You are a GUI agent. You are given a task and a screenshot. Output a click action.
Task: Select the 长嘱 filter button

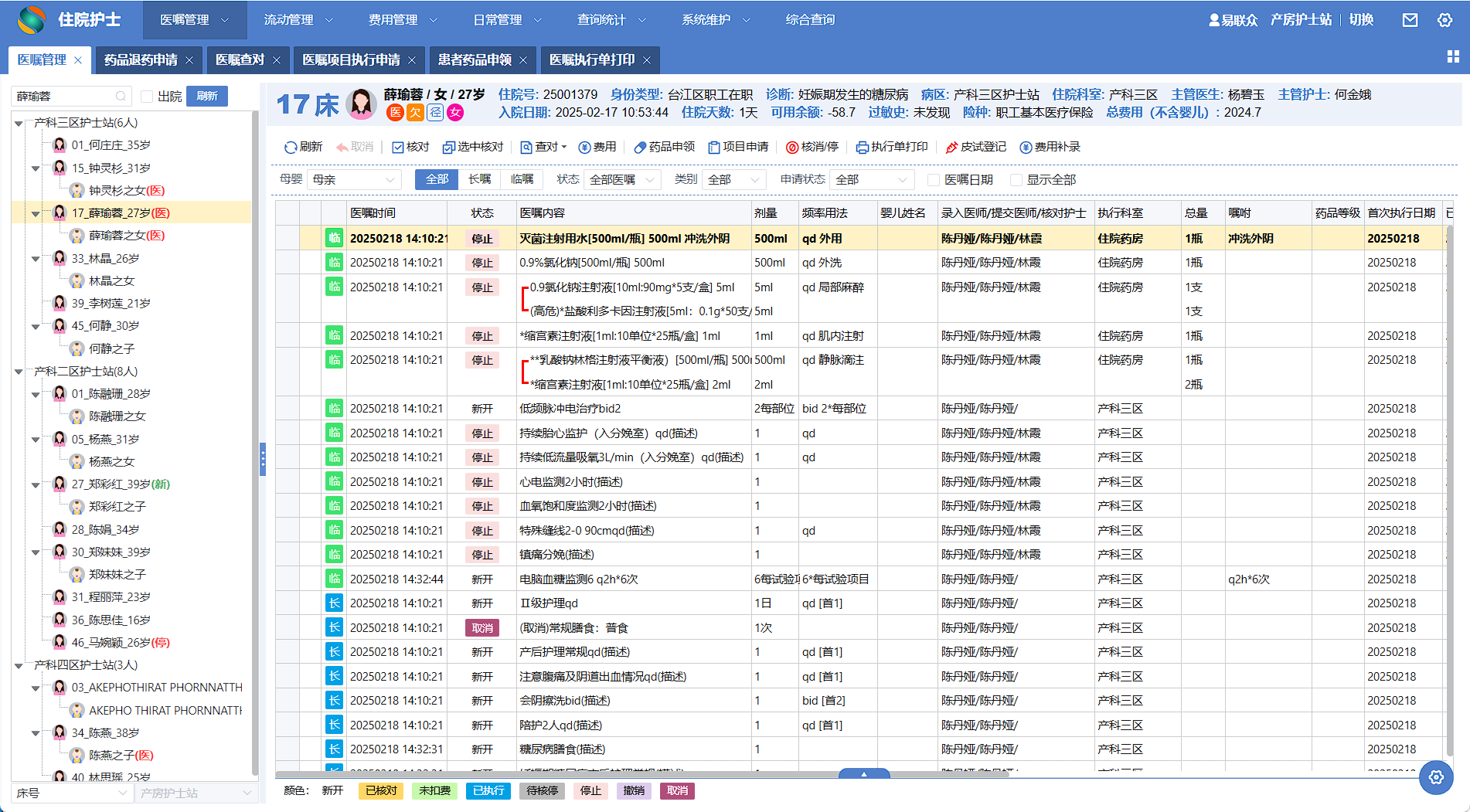tap(479, 179)
